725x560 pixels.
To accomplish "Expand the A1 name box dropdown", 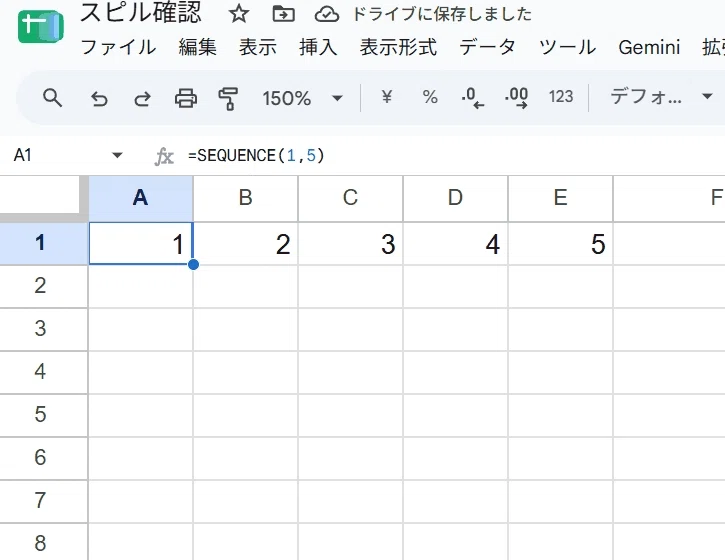I will 117,155.
